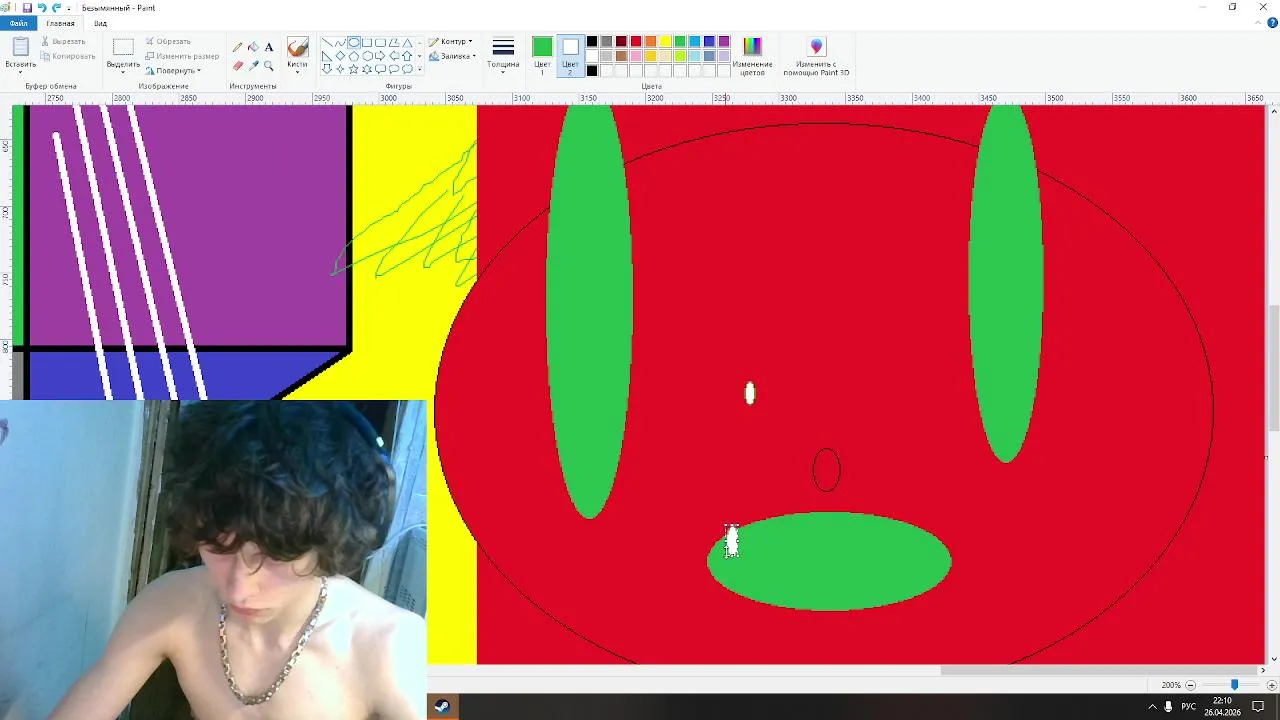Viewport: 1280px width, 720px height.
Task: Choose the Oval shape in Фигуры gallery
Action: pyautogui.click(x=354, y=43)
